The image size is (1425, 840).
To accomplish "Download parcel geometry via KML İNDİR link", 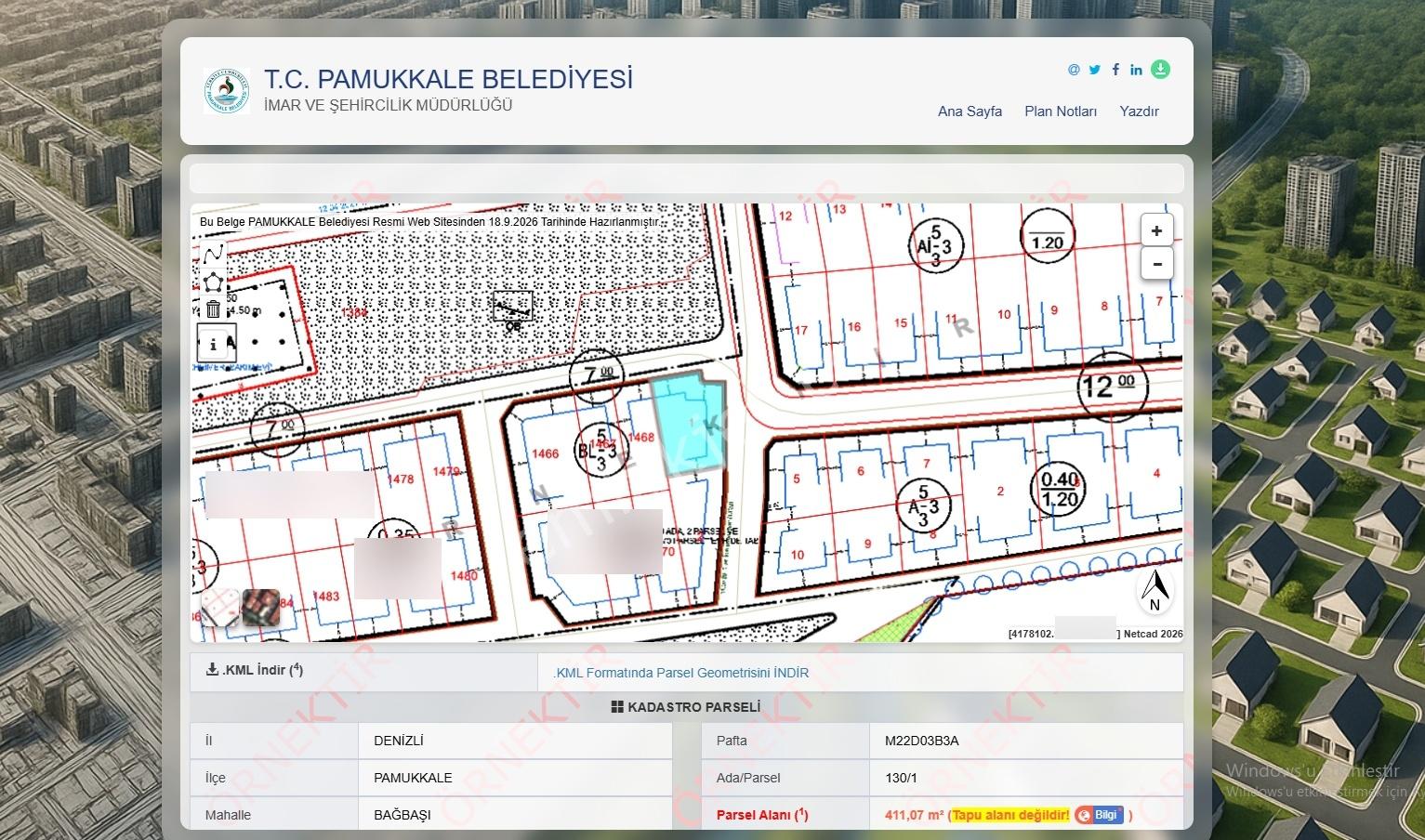I will [x=681, y=673].
